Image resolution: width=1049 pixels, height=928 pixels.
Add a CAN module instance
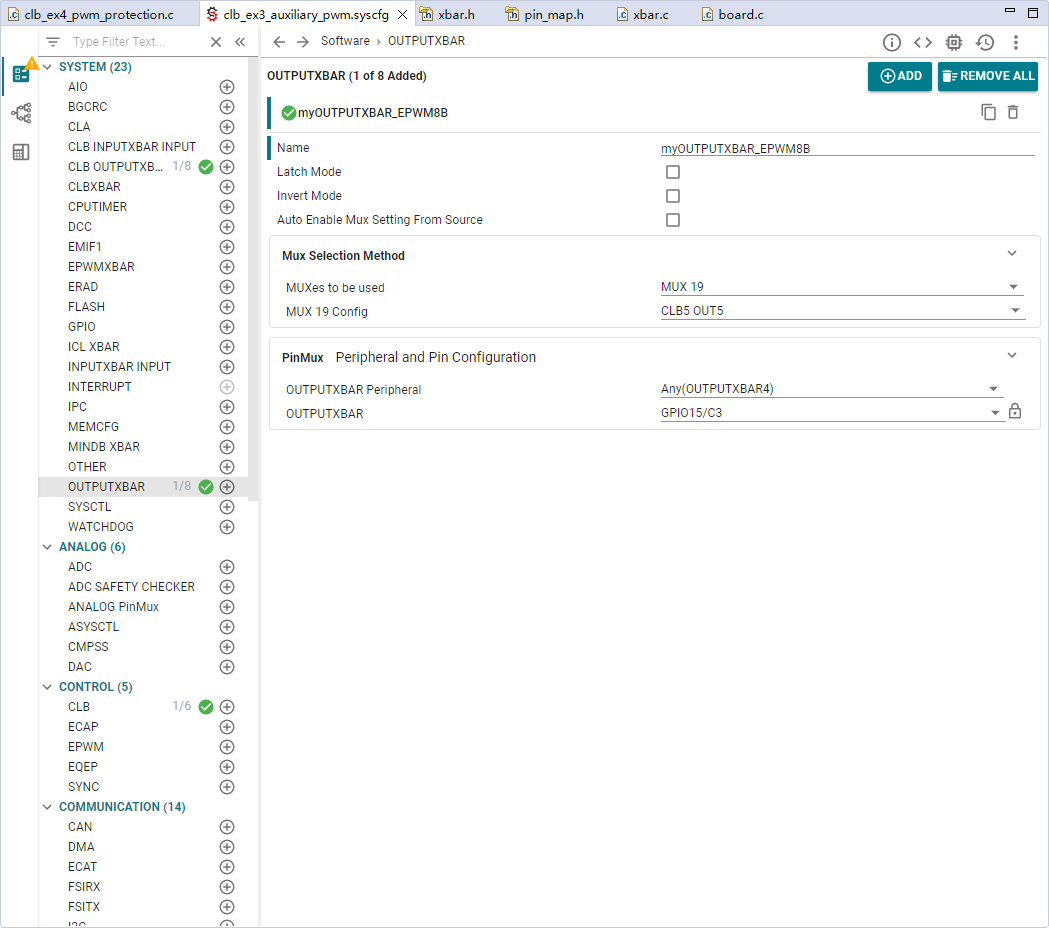pyautogui.click(x=227, y=827)
